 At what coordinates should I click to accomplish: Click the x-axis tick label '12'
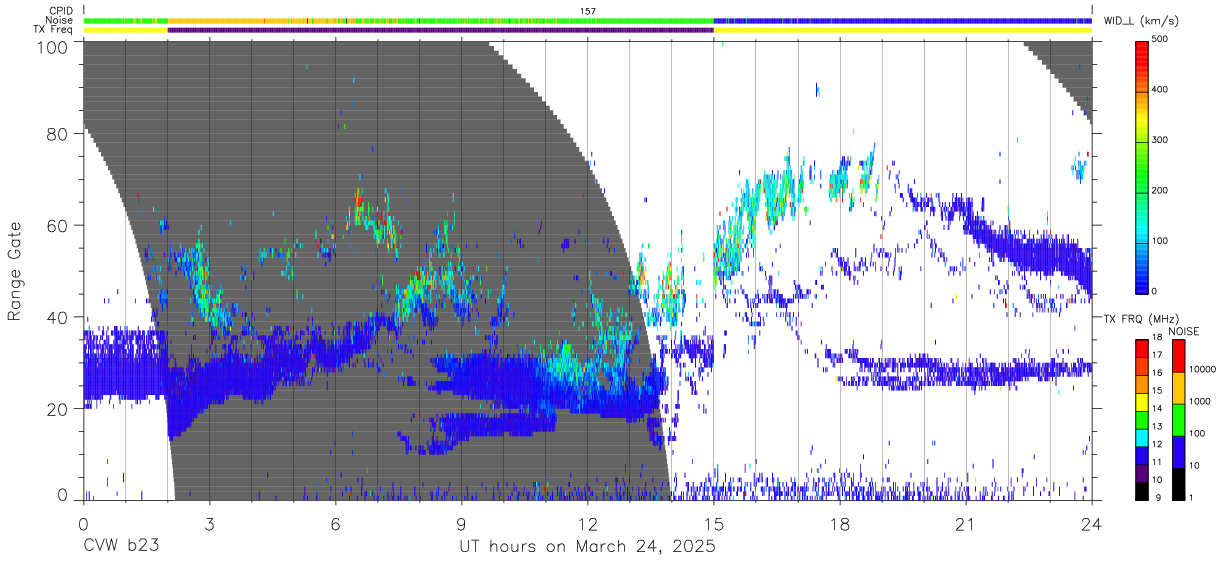click(588, 524)
